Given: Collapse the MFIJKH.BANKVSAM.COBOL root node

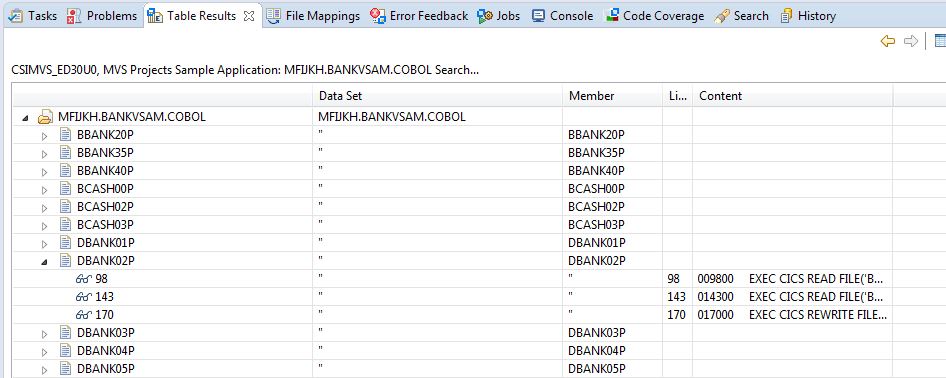Looking at the screenshot, I should pos(25,118).
